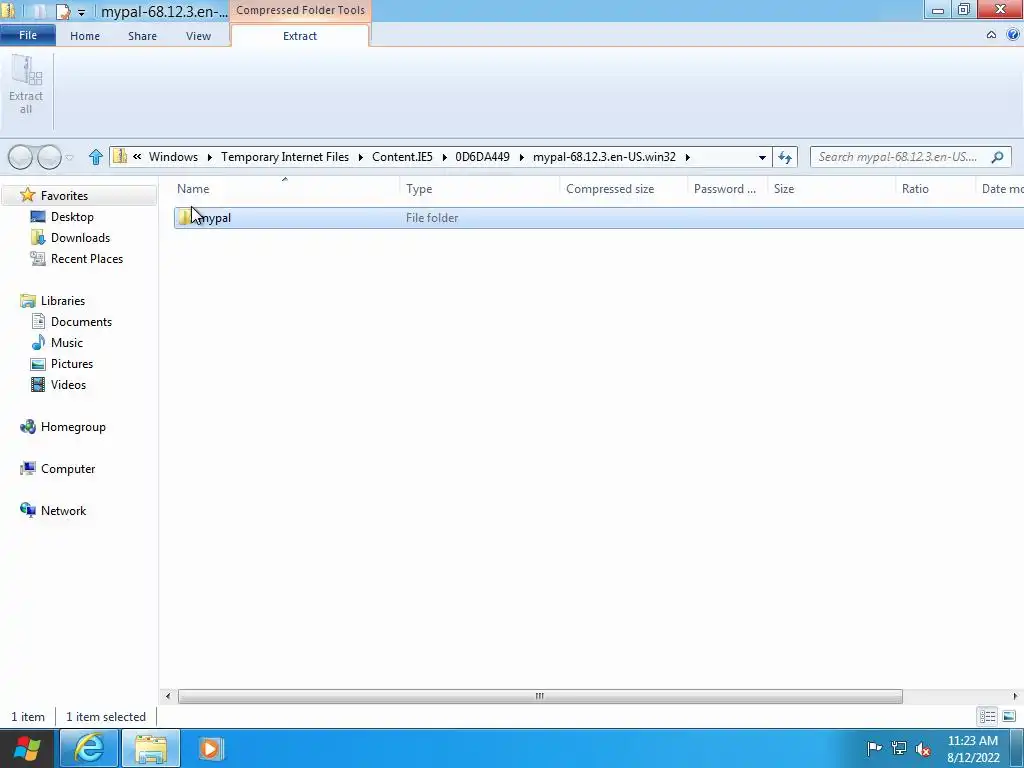This screenshot has width=1024, height=768.
Task: Go up one level with the Up arrow
Action: click(x=96, y=157)
